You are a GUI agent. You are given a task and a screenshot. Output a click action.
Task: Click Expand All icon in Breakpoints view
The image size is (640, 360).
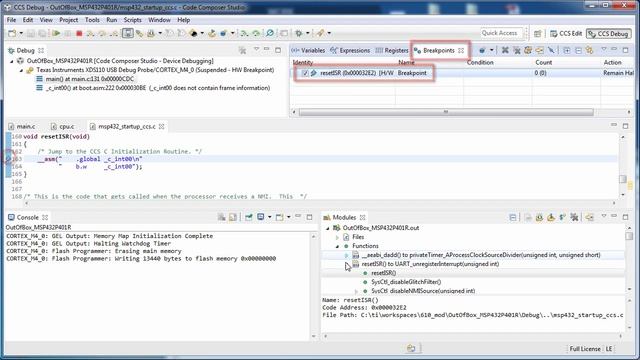pyautogui.click(x=567, y=50)
